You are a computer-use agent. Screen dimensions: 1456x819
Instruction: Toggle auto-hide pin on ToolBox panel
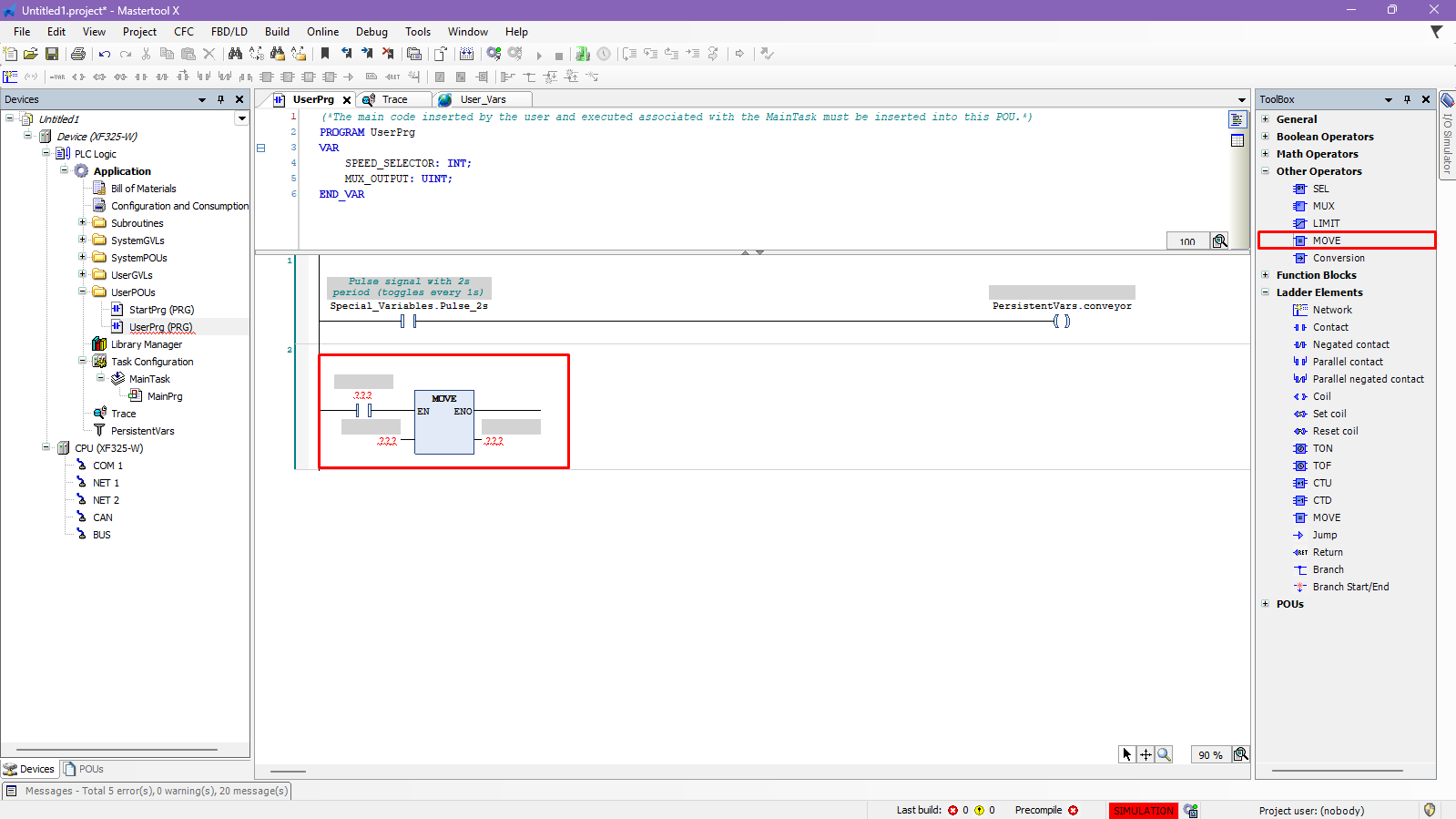tap(1407, 99)
